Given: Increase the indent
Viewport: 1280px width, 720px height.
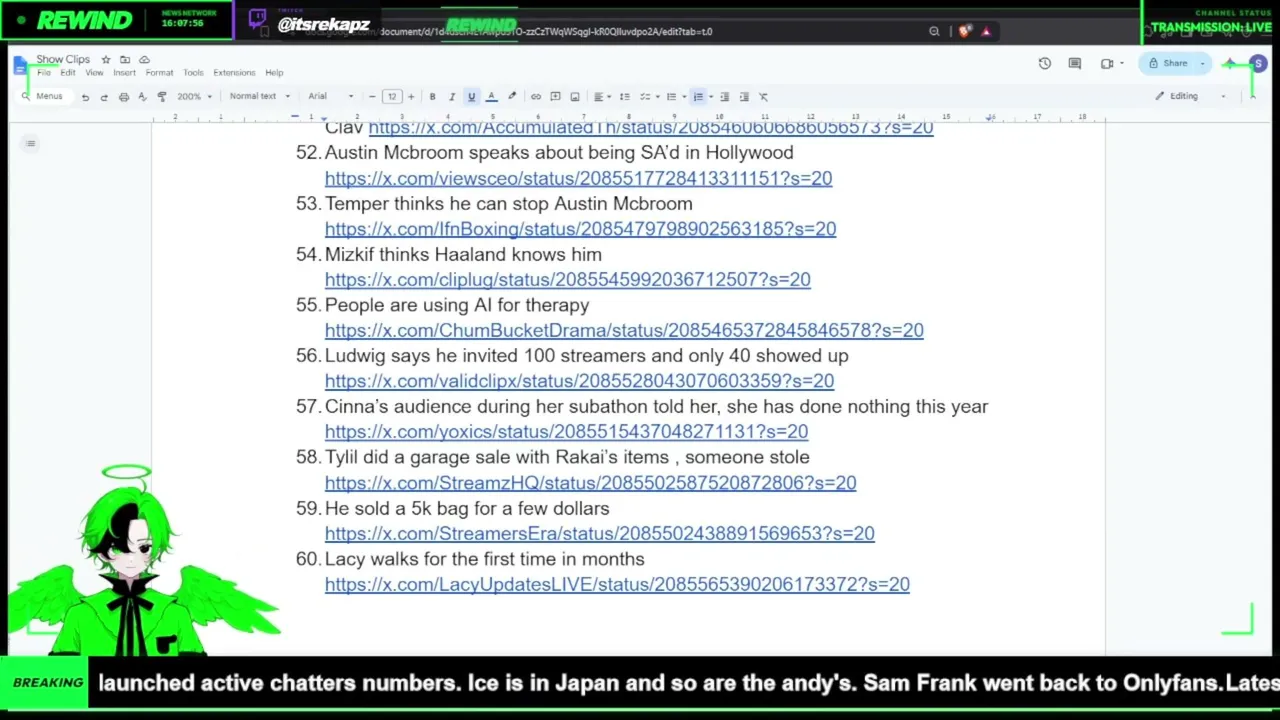Looking at the screenshot, I should [744, 97].
